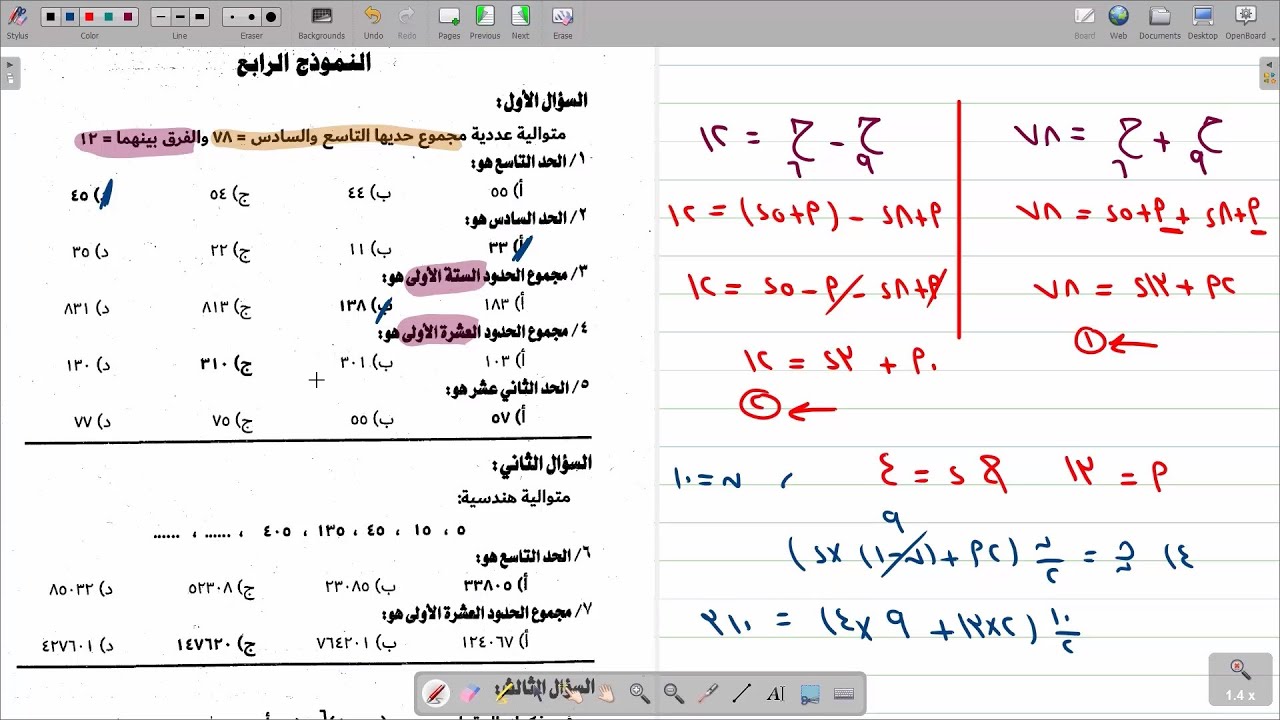Select the straight Line drawing tool
The height and width of the screenshot is (720, 1280).
[x=742, y=693]
